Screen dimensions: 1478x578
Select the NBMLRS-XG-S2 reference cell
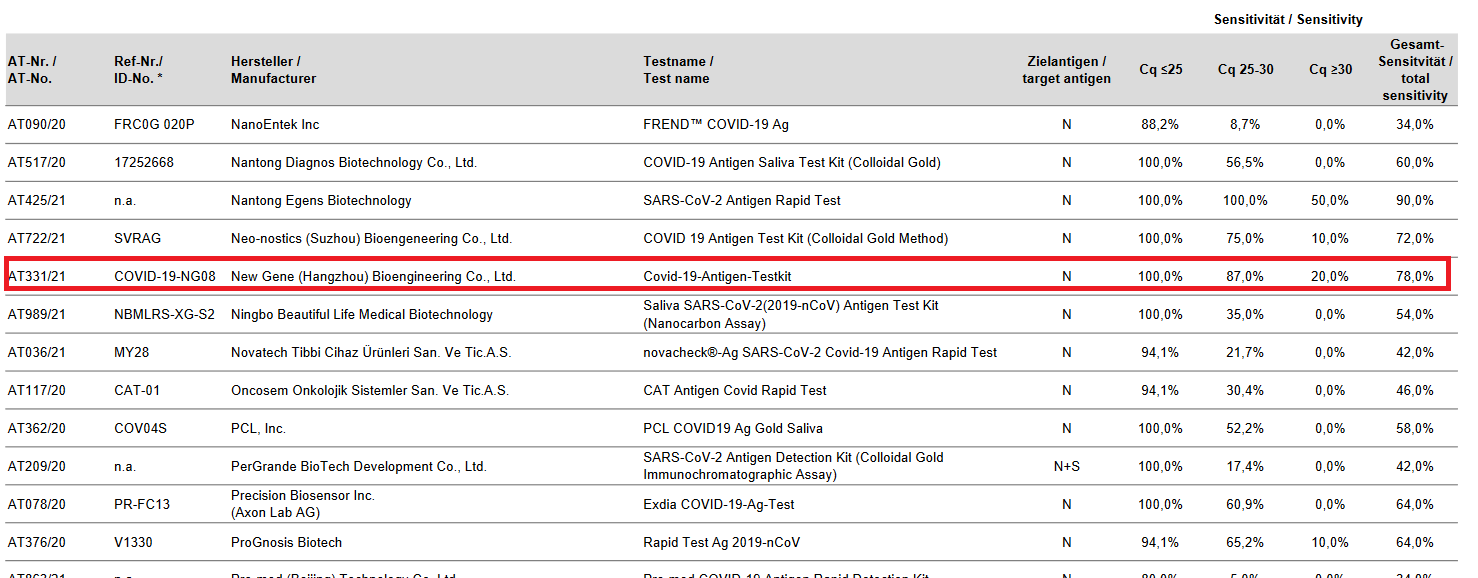click(x=164, y=315)
